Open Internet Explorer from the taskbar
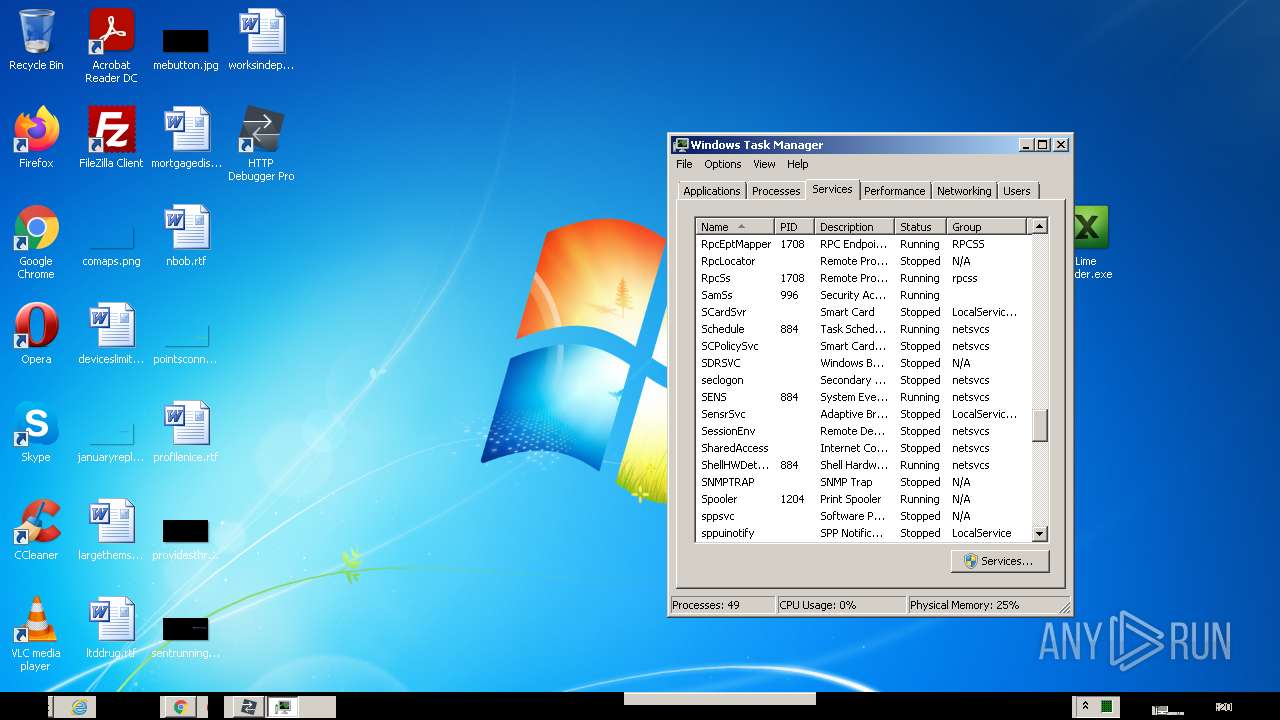1280x720 pixels. point(79,707)
